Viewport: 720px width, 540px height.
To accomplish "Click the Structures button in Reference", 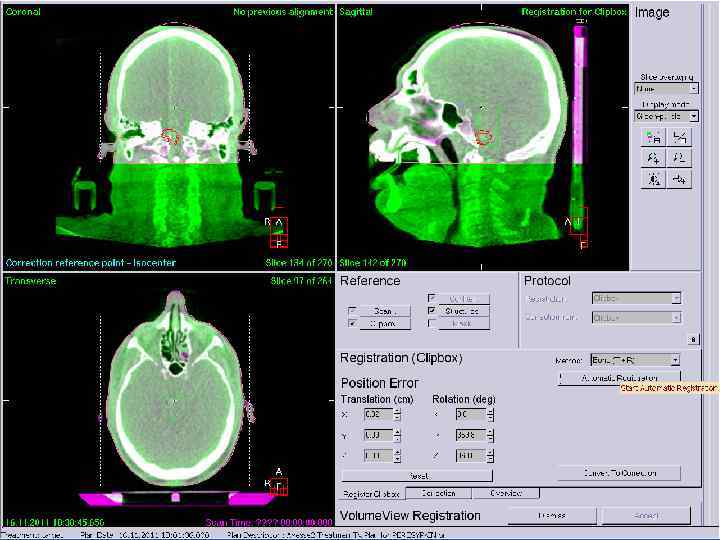I will coord(464,311).
